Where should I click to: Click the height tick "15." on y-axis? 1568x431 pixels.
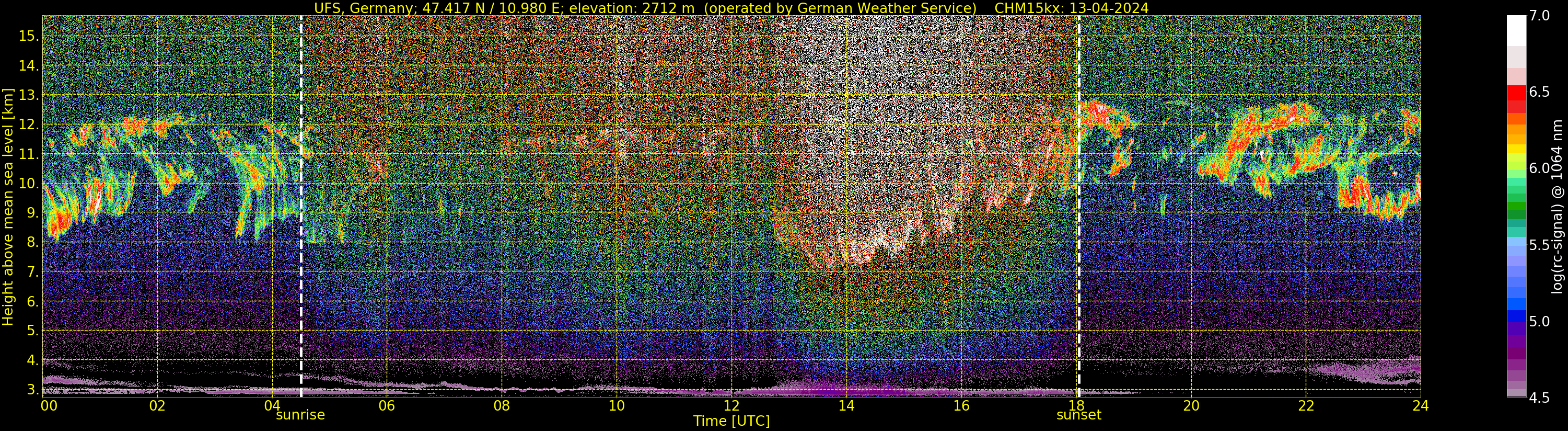[x=29, y=36]
